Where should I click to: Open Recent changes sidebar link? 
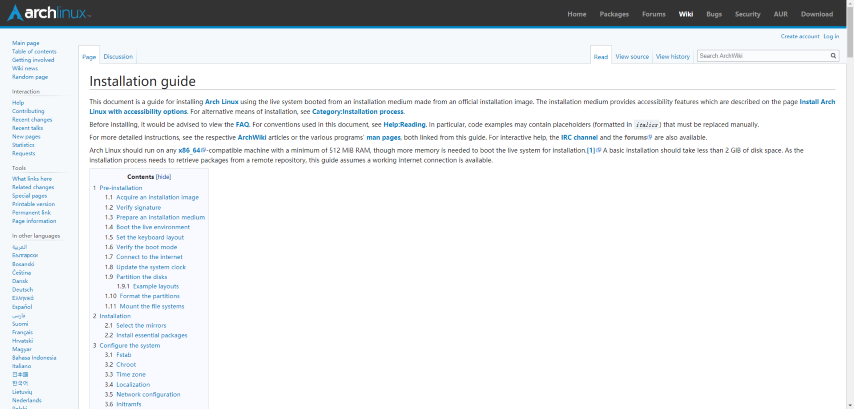coord(32,120)
